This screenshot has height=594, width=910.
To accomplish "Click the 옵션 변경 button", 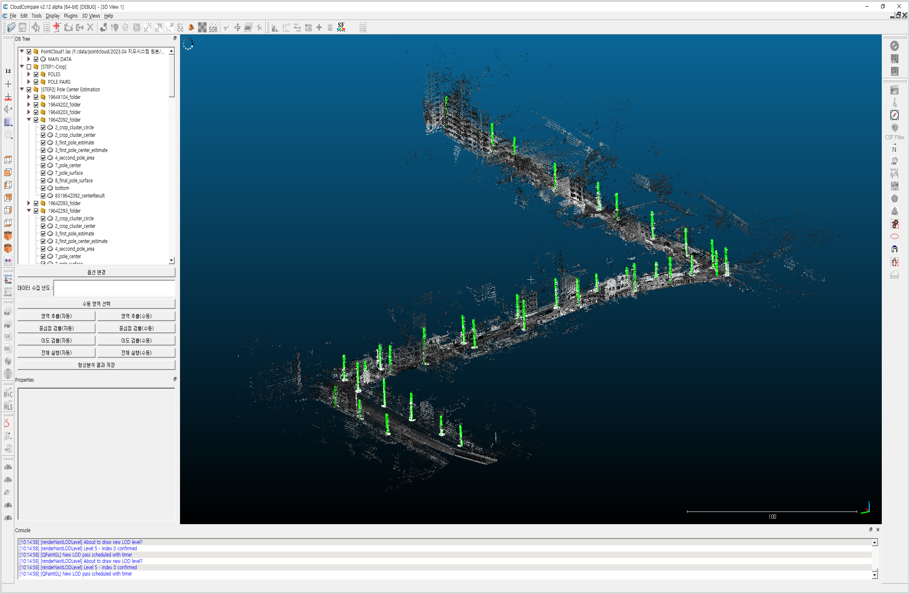I will (x=96, y=272).
